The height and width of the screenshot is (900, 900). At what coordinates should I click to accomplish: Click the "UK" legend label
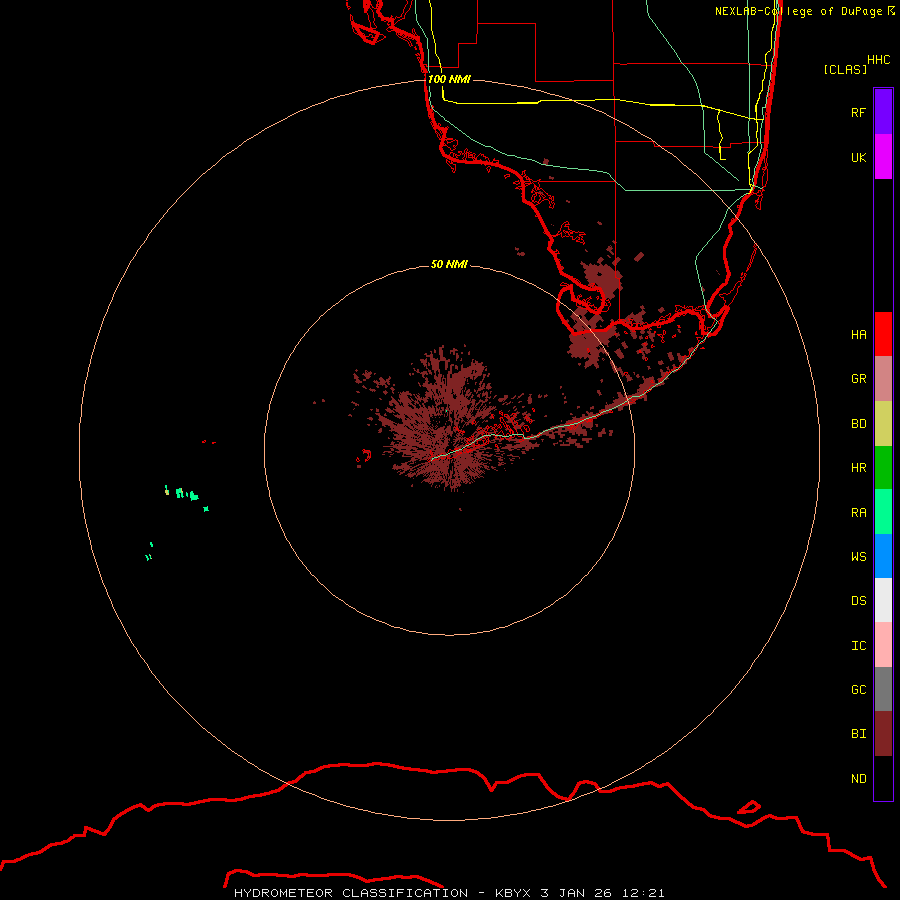pyautogui.click(x=858, y=157)
